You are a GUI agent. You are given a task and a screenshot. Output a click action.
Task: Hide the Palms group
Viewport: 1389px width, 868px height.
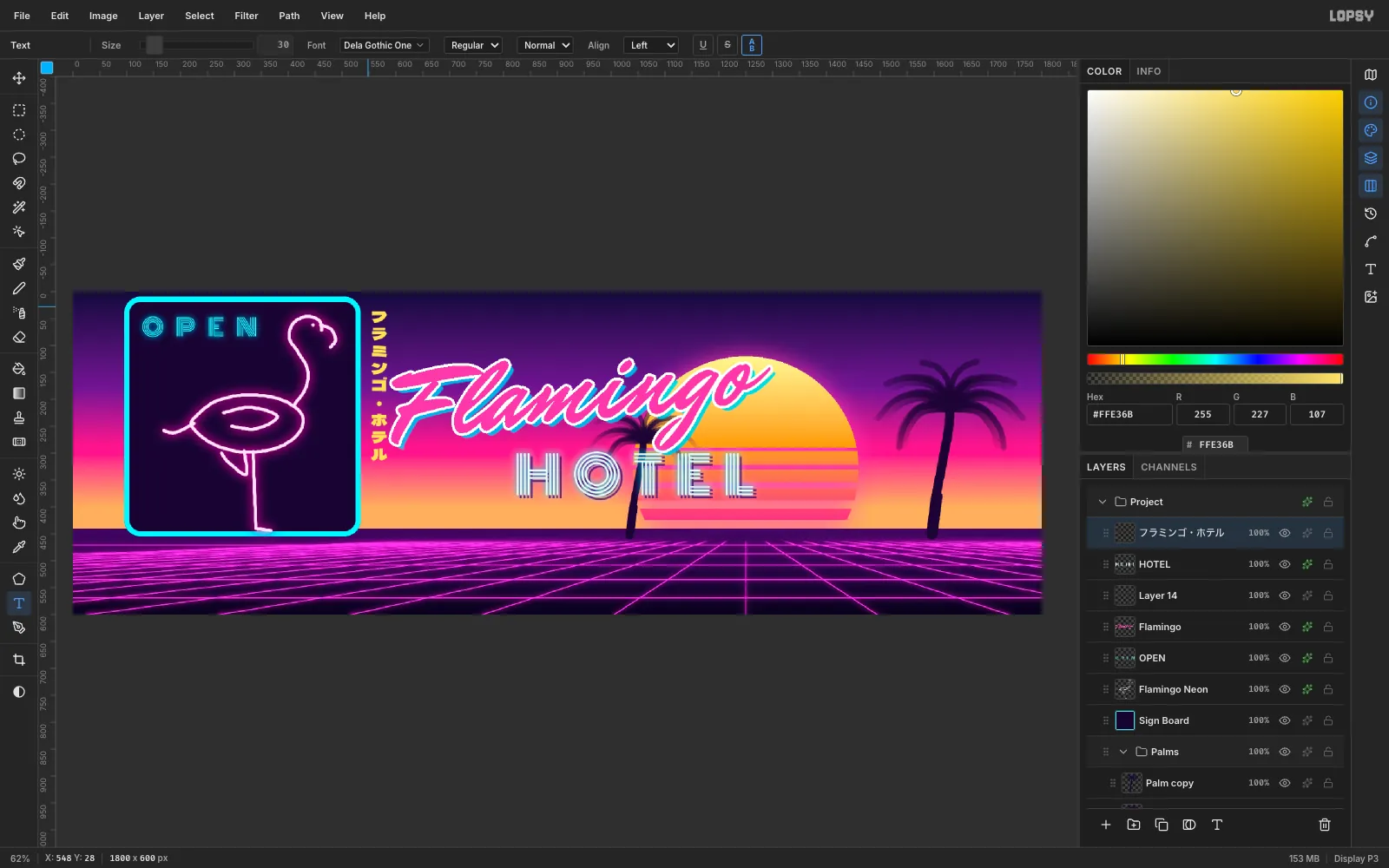[x=1285, y=752]
